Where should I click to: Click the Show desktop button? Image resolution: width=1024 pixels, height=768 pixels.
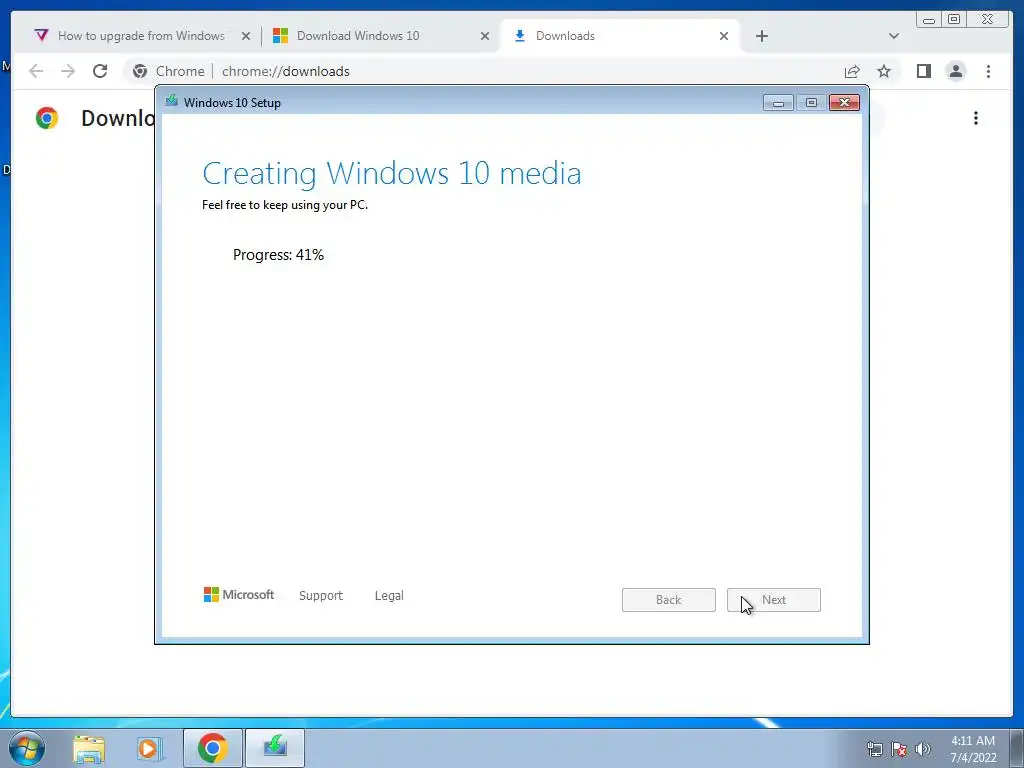point(1017,748)
